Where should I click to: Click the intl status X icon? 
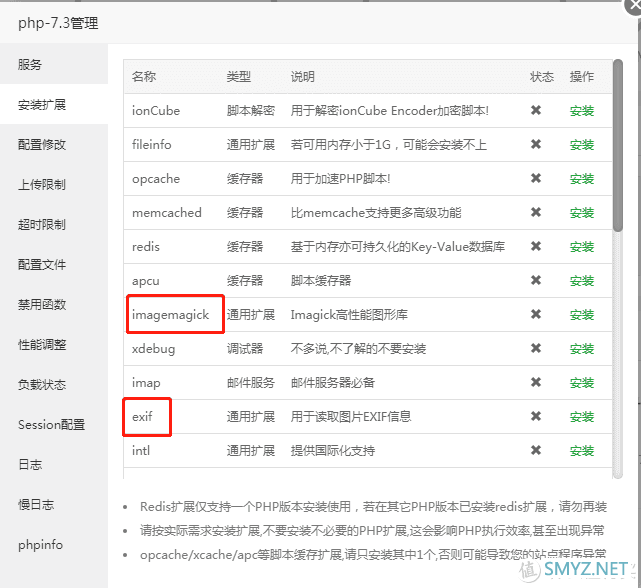tap(536, 450)
